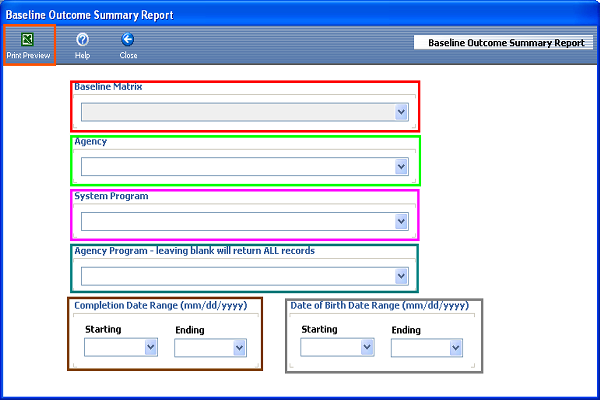
Task: Expand the Baseline Matrix dropdown arrow
Action: coord(402,112)
